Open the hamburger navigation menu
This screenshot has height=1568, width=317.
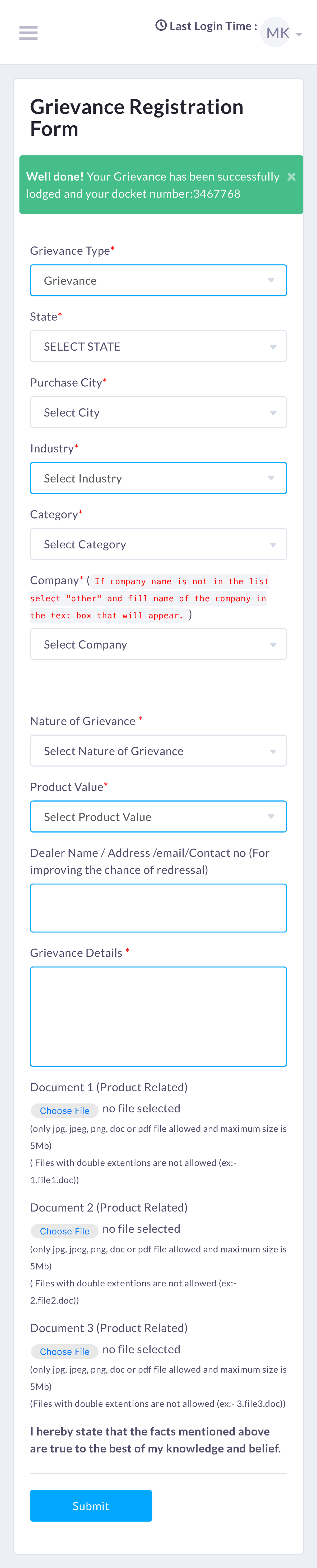point(28,32)
